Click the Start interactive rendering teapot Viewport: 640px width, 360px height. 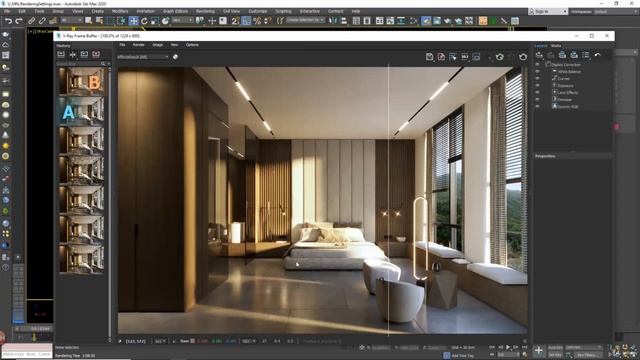coord(500,57)
